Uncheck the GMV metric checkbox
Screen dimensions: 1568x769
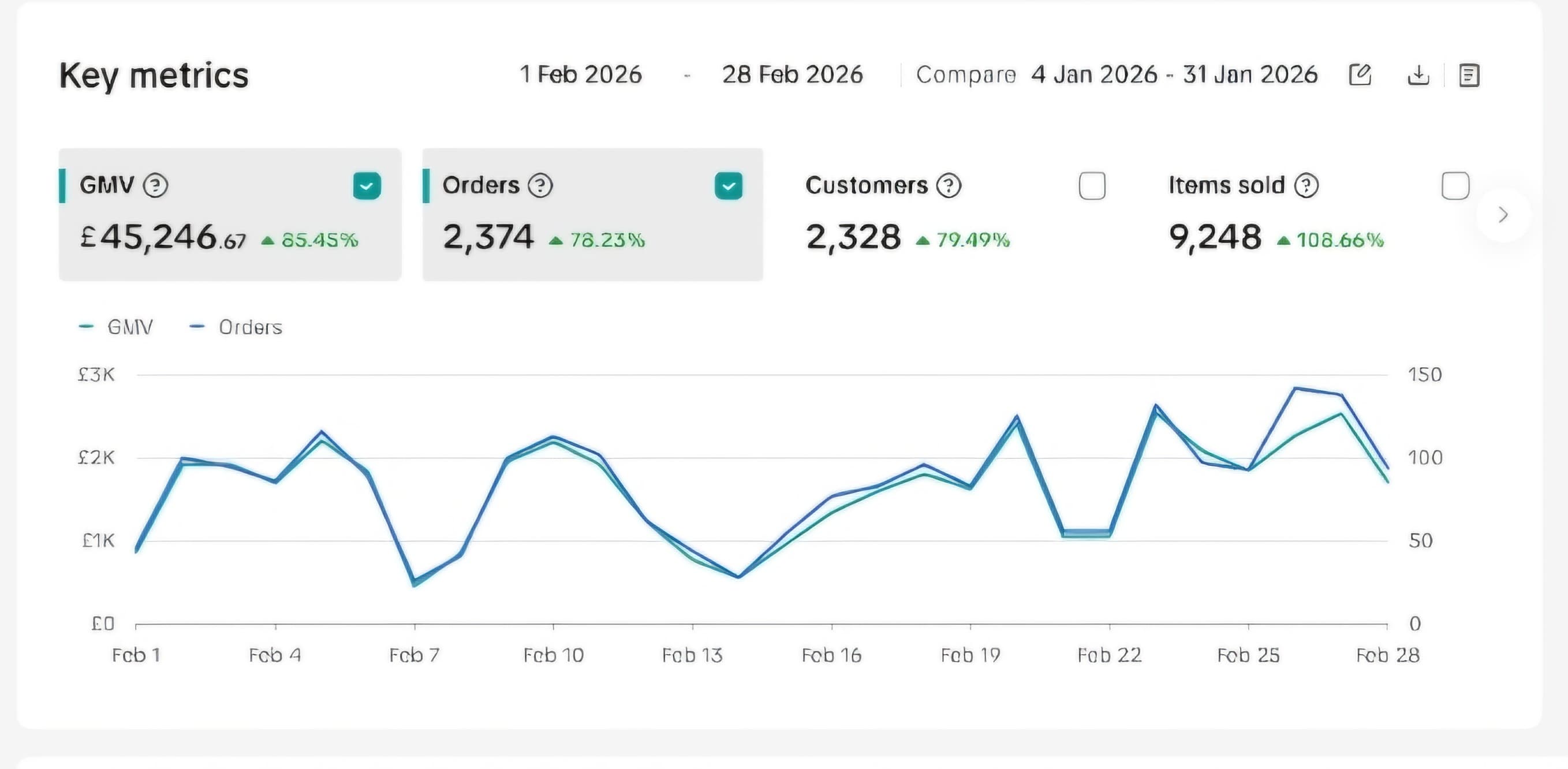(x=367, y=186)
